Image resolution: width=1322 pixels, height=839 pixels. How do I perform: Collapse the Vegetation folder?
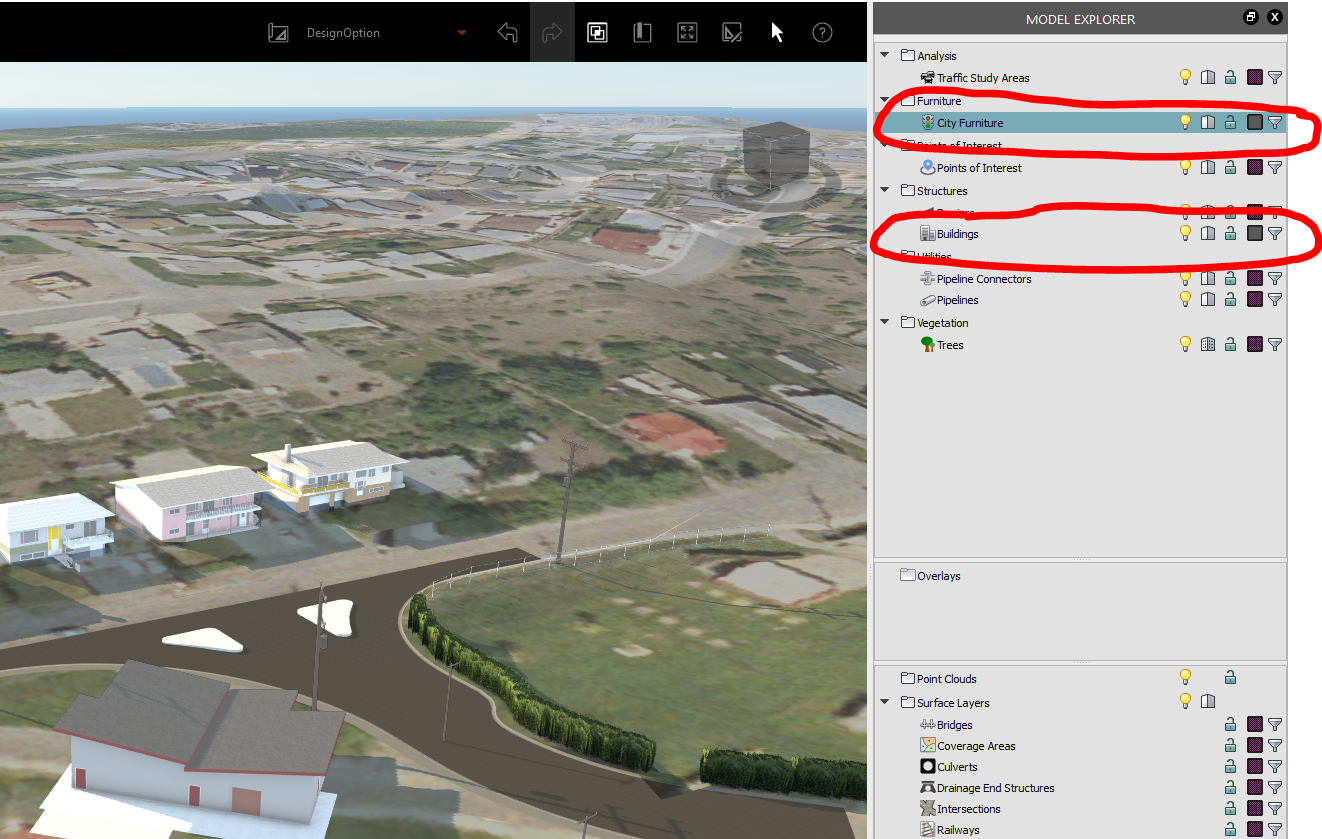click(885, 323)
